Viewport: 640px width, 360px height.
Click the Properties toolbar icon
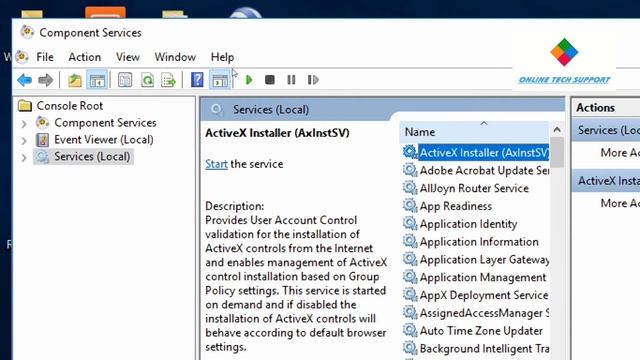tap(125, 80)
